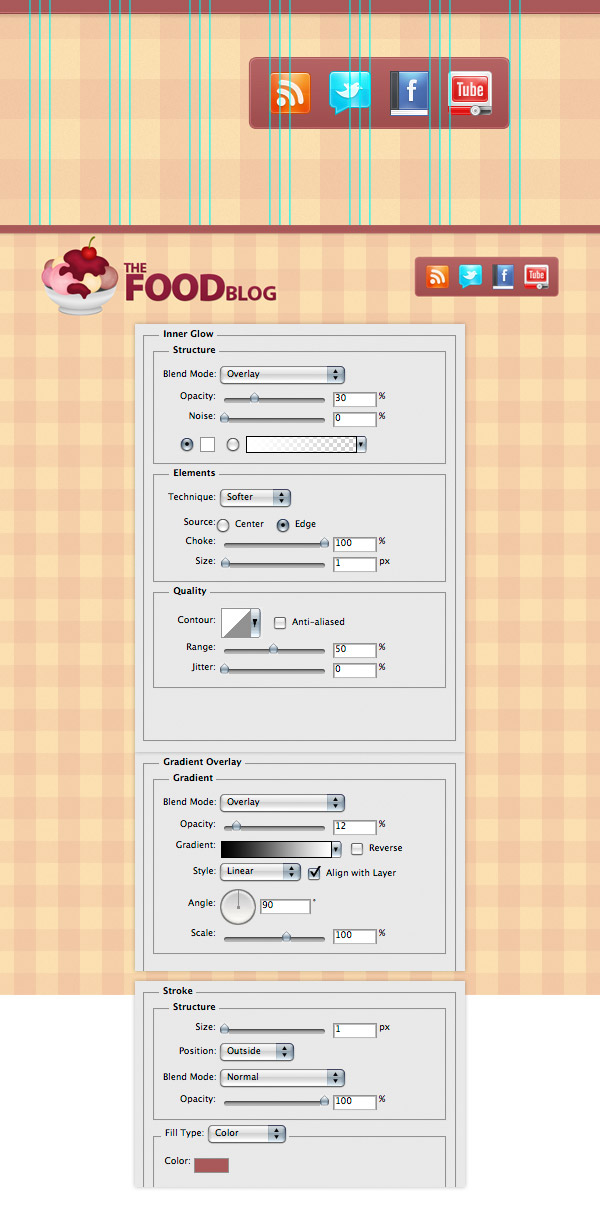This screenshot has height=1205, width=600.
Task: Click the Scale value field
Action: [355, 936]
